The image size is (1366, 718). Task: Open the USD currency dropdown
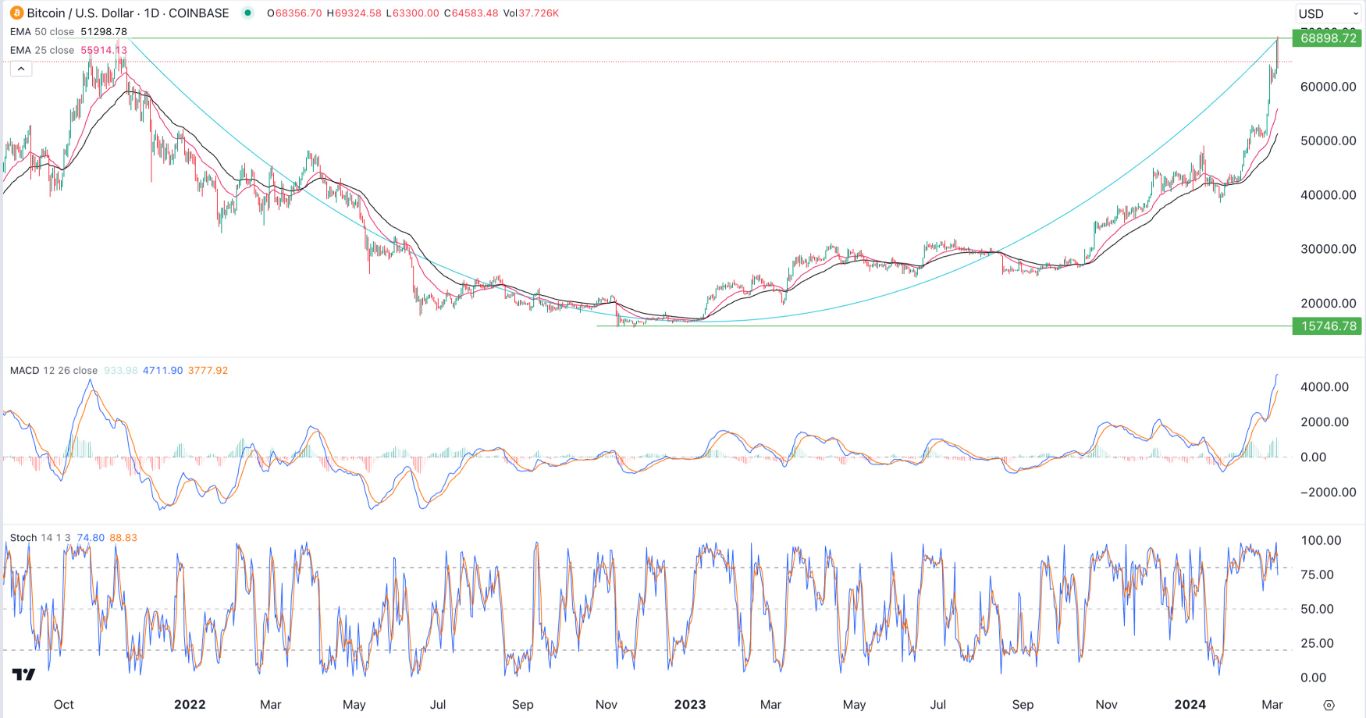(x=1327, y=13)
